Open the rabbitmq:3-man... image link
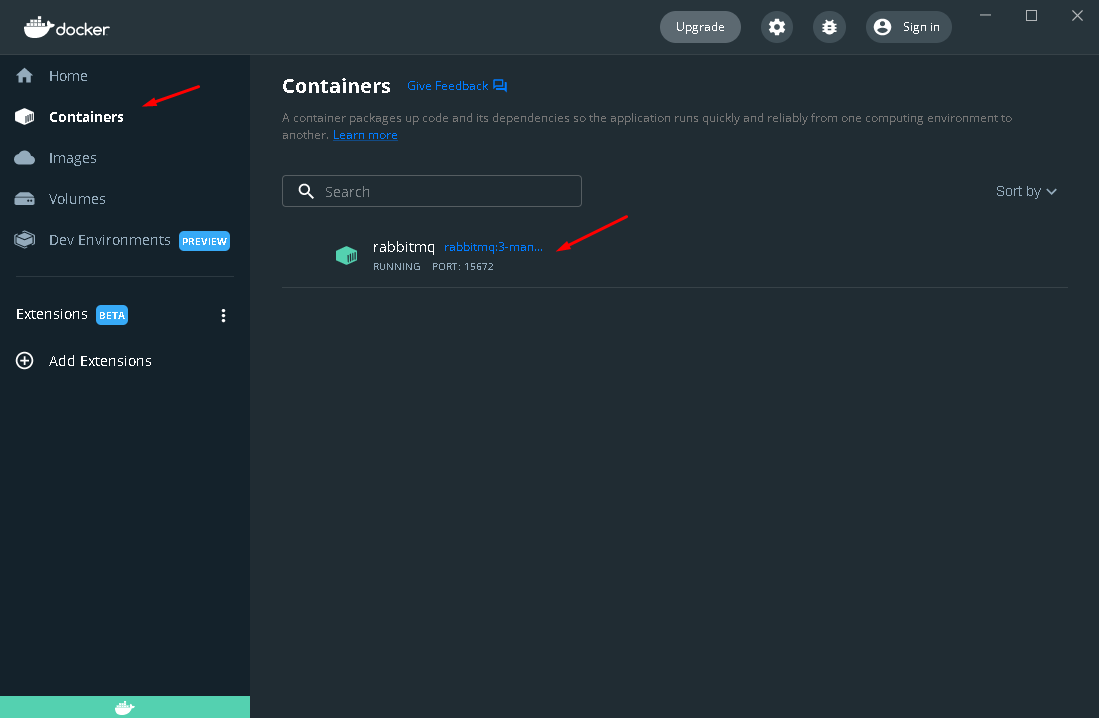 [x=493, y=247]
